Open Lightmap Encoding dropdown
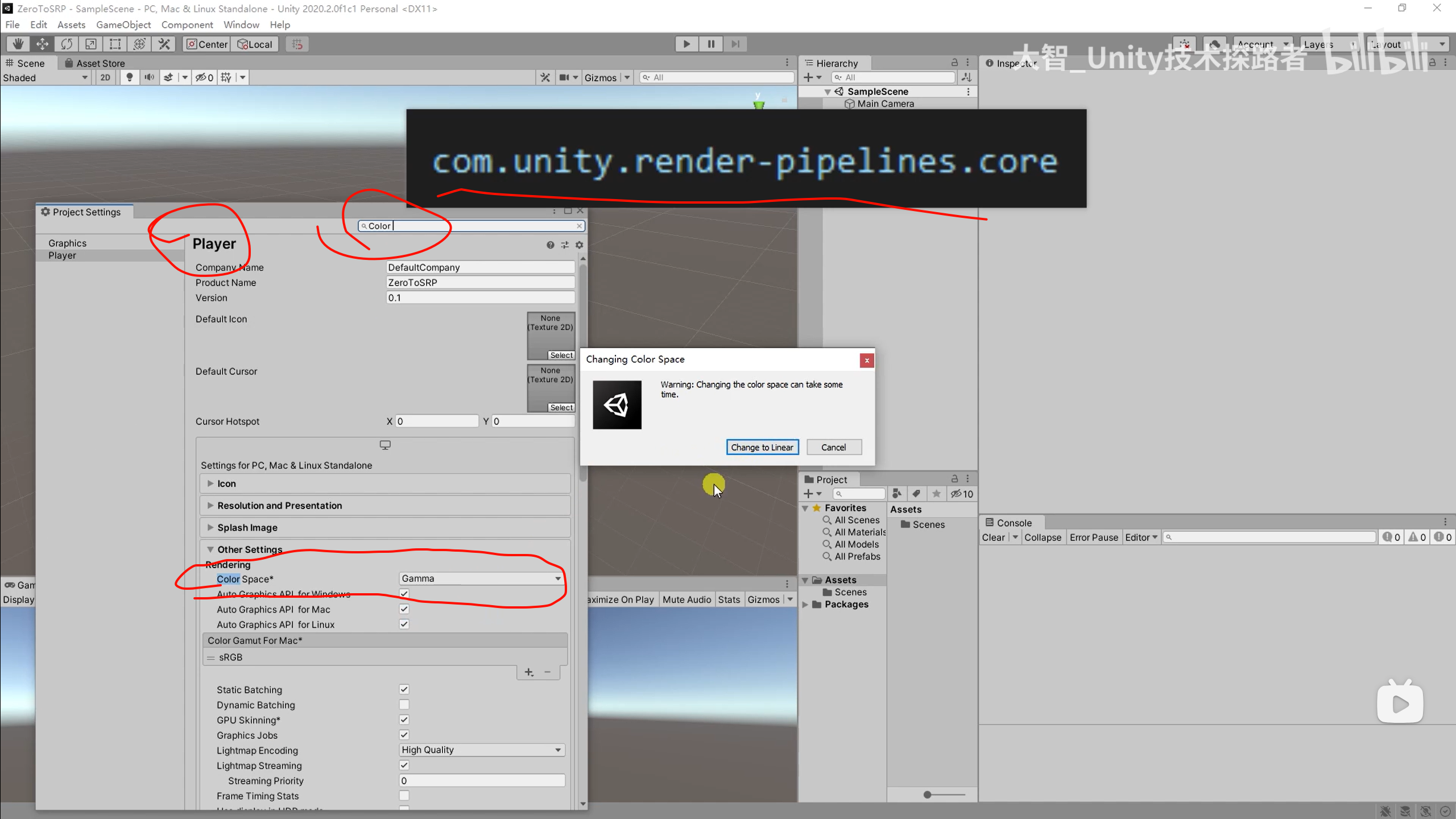The image size is (1456, 819). click(481, 750)
